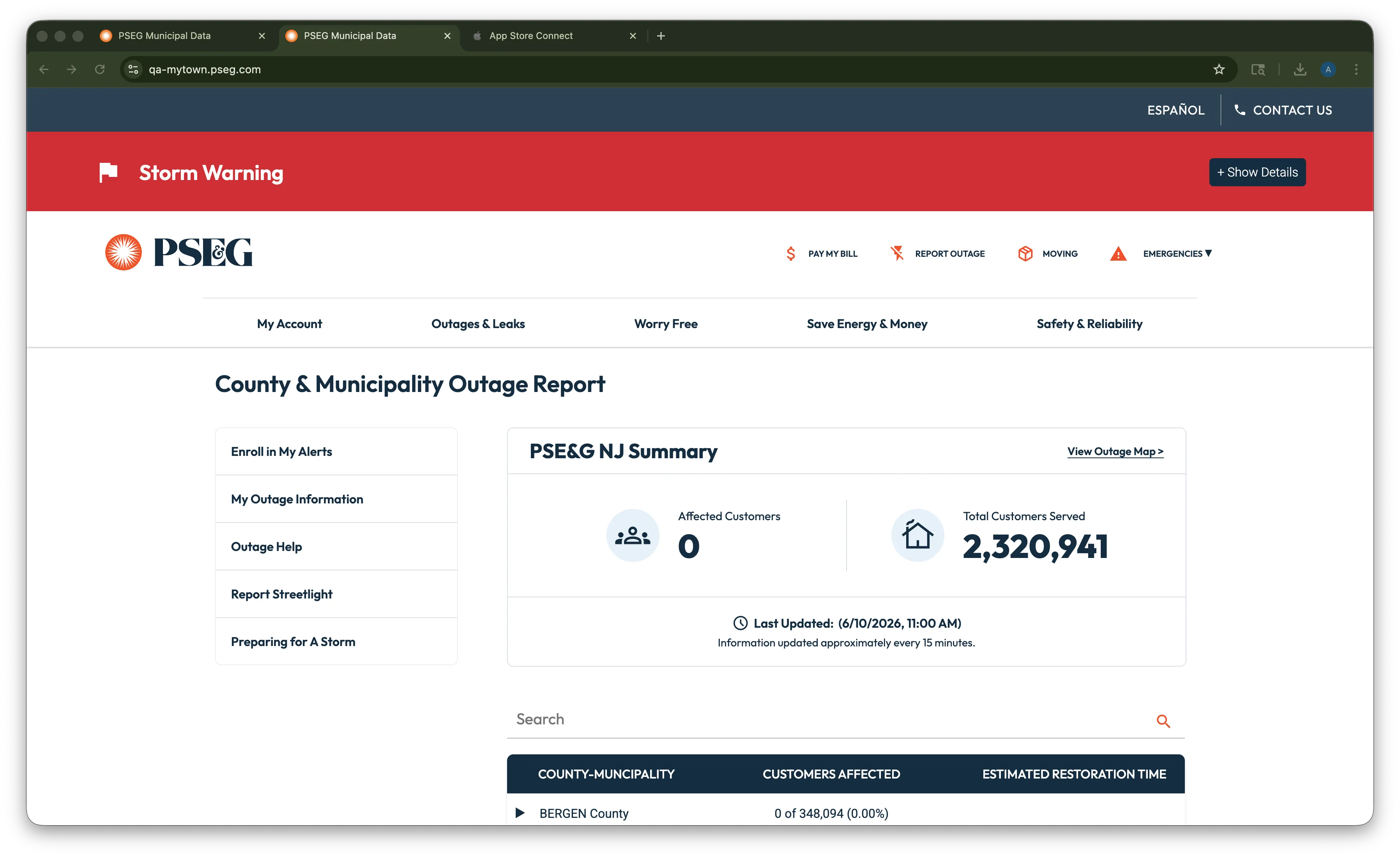The image size is (1400, 858).
Task: Click Show Details on storm warning banner
Action: (x=1257, y=172)
